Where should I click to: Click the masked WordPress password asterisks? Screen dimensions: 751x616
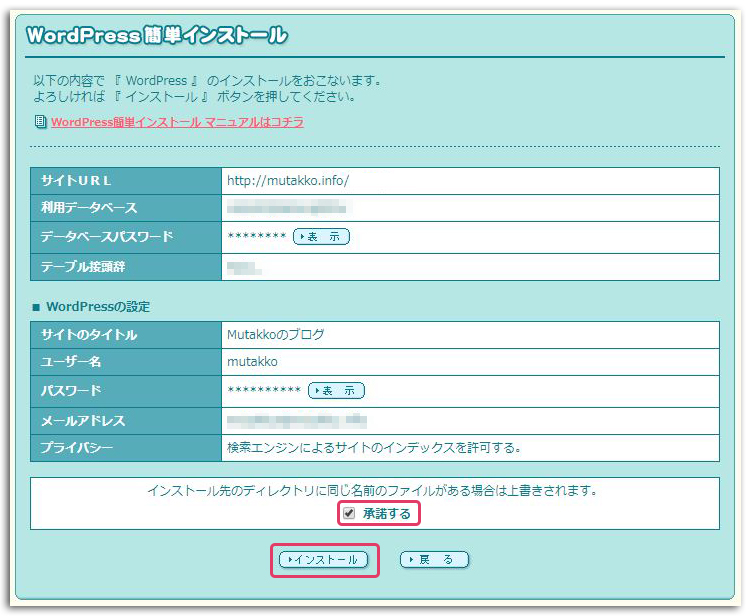264,390
